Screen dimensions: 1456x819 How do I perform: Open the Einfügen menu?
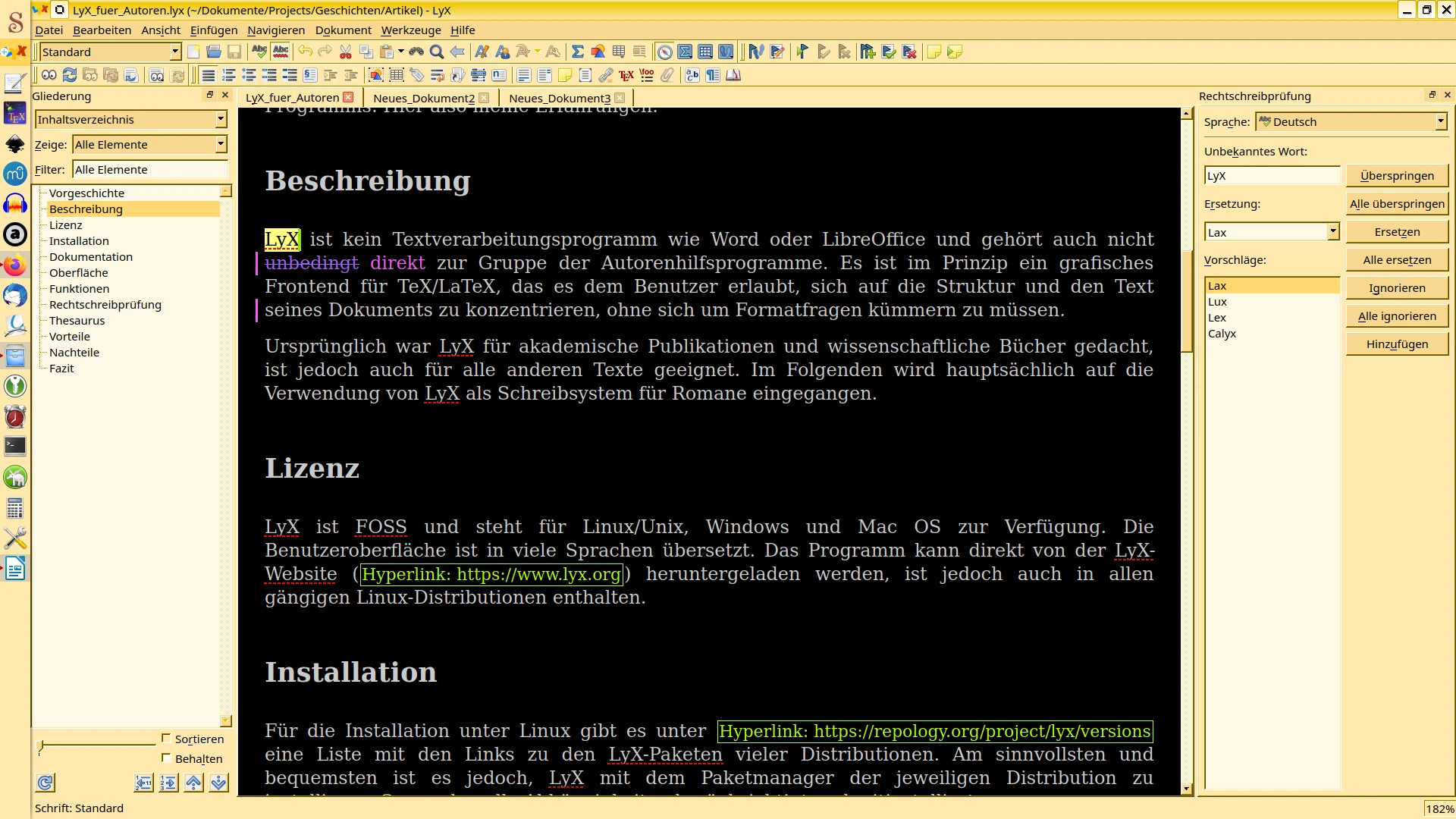click(x=214, y=30)
